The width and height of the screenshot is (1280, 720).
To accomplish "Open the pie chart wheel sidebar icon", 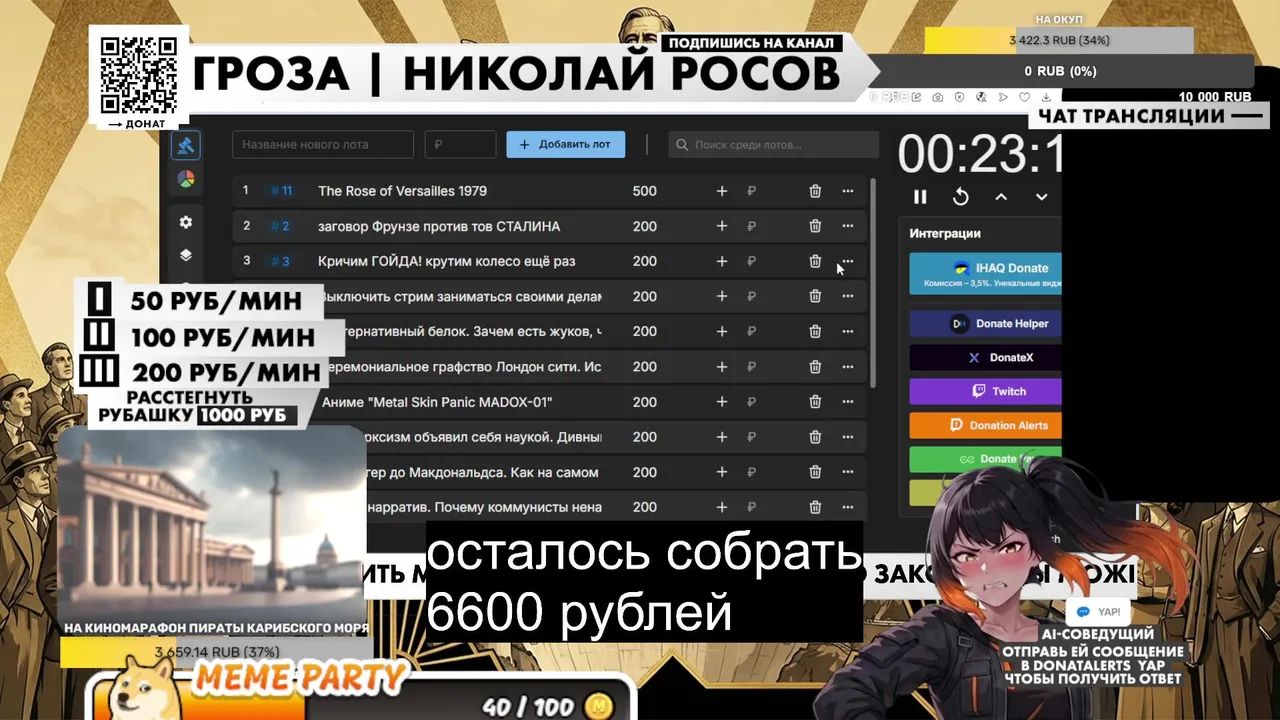I will pyautogui.click(x=186, y=179).
